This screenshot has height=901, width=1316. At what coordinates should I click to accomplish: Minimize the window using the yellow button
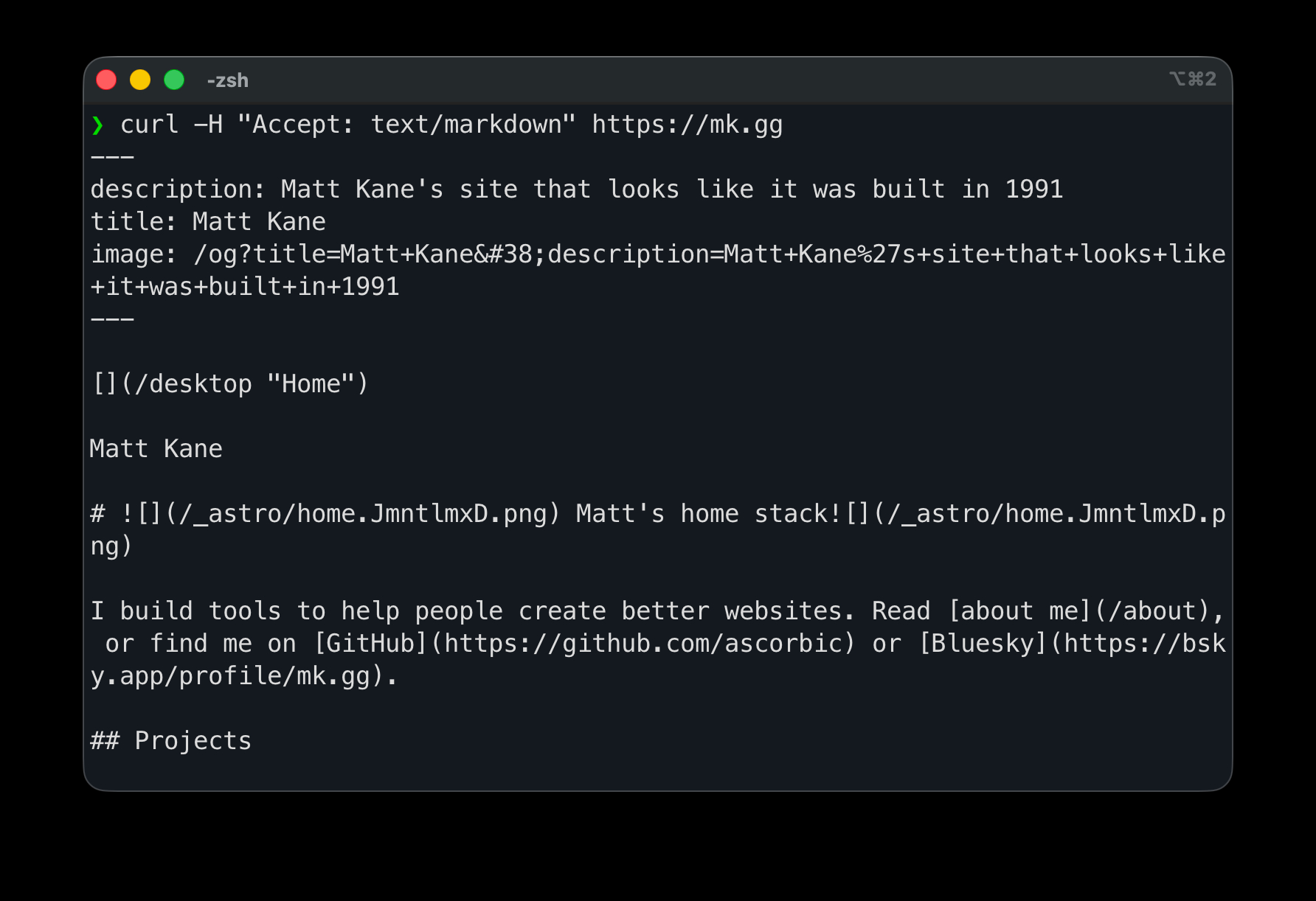point(140,80)
